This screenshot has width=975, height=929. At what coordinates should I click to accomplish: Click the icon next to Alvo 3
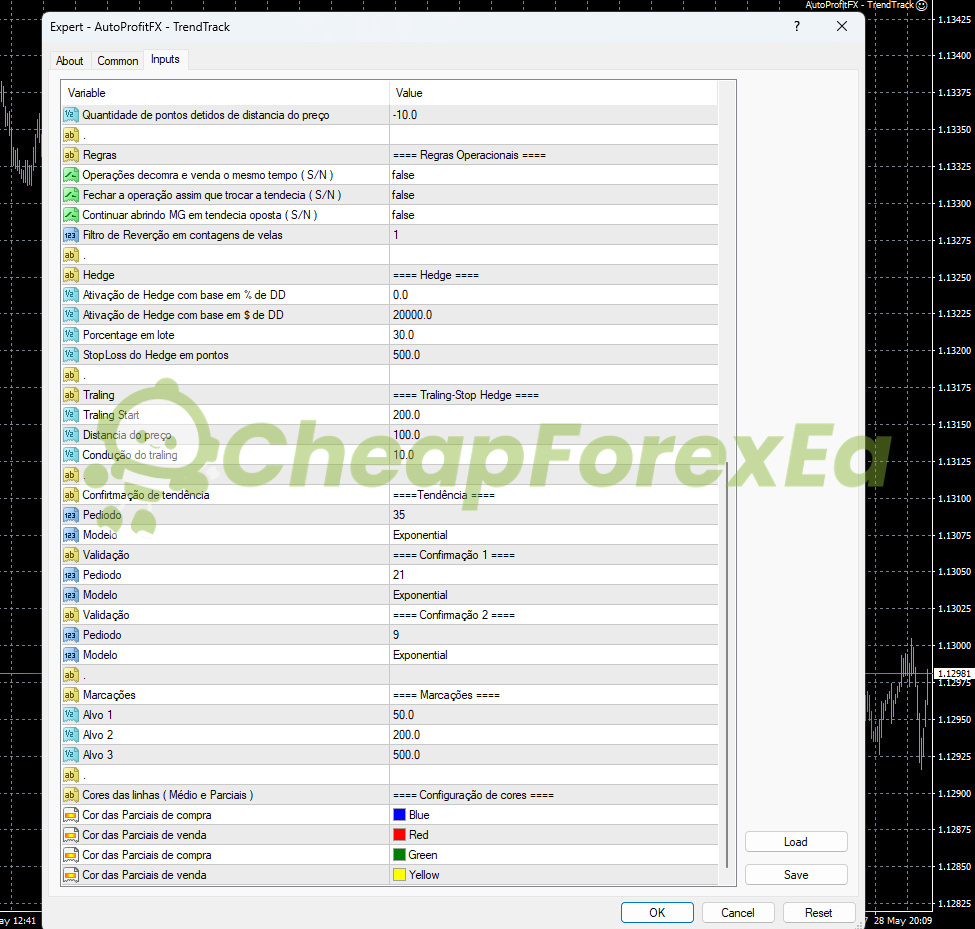click(x=71, y=754)
